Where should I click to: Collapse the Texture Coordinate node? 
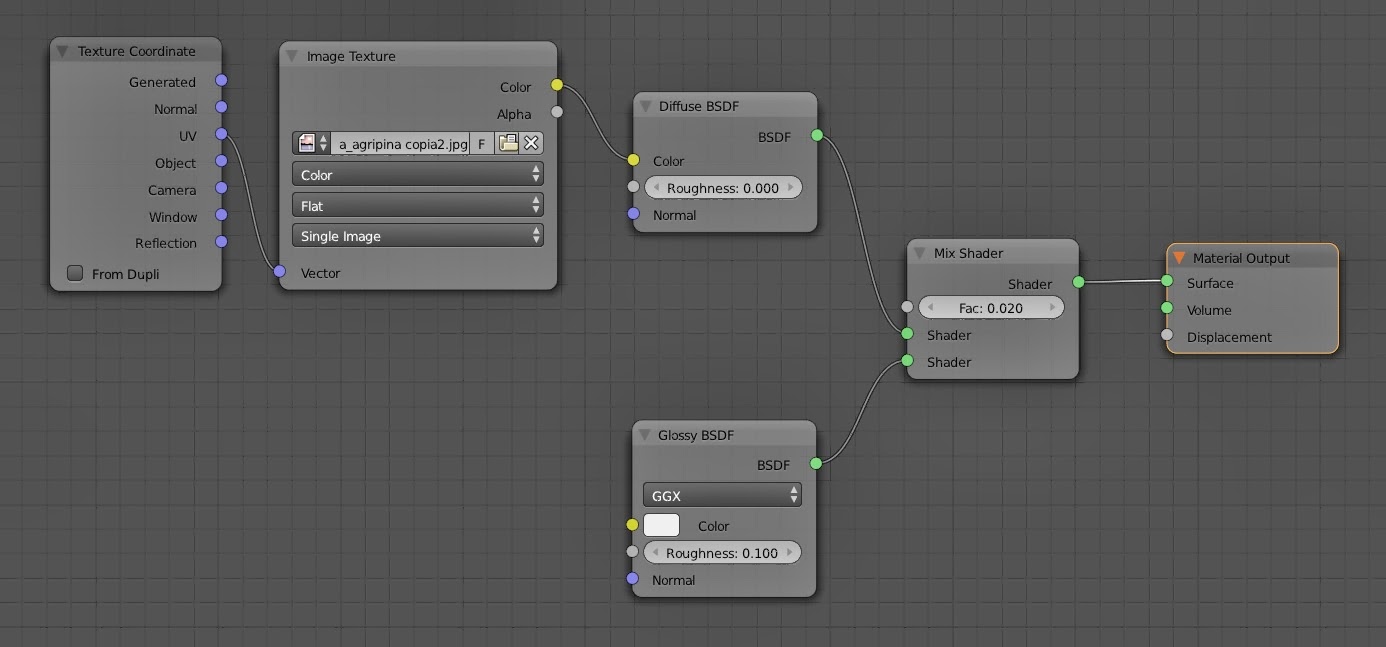63,51
